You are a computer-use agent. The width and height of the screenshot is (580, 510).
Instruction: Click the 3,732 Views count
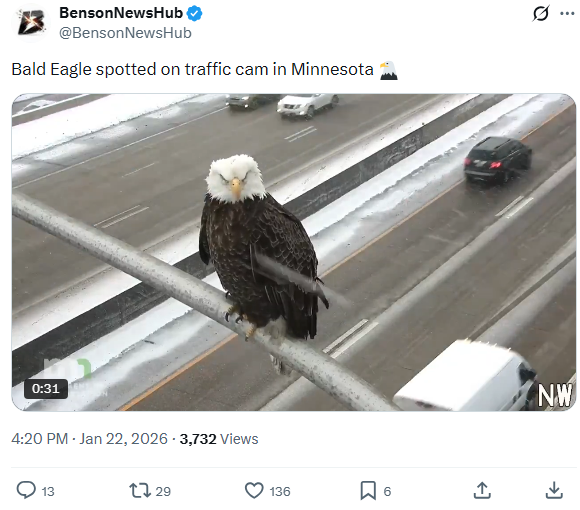(x=219, y=439)
